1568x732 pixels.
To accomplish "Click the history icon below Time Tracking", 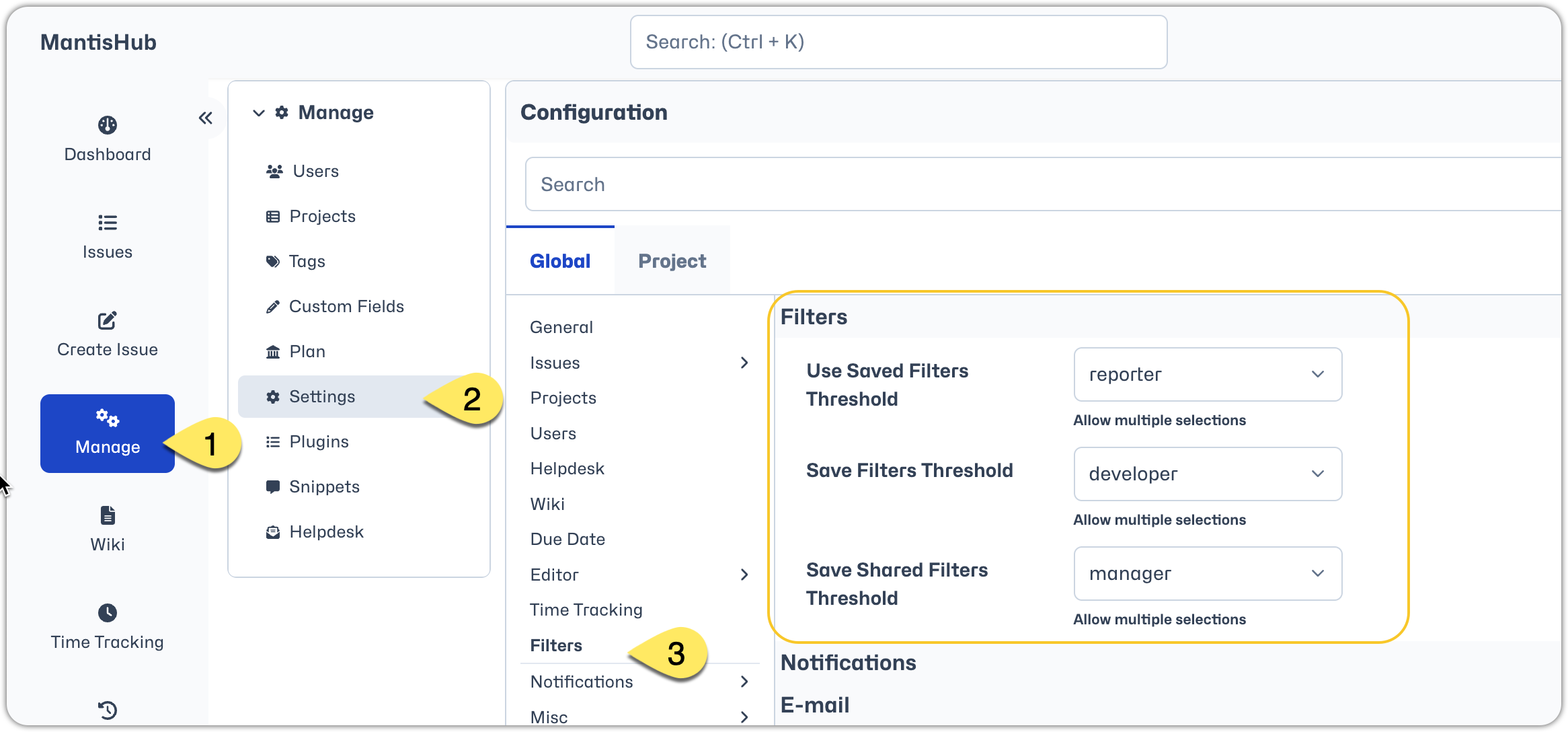I will coord(108,710).
